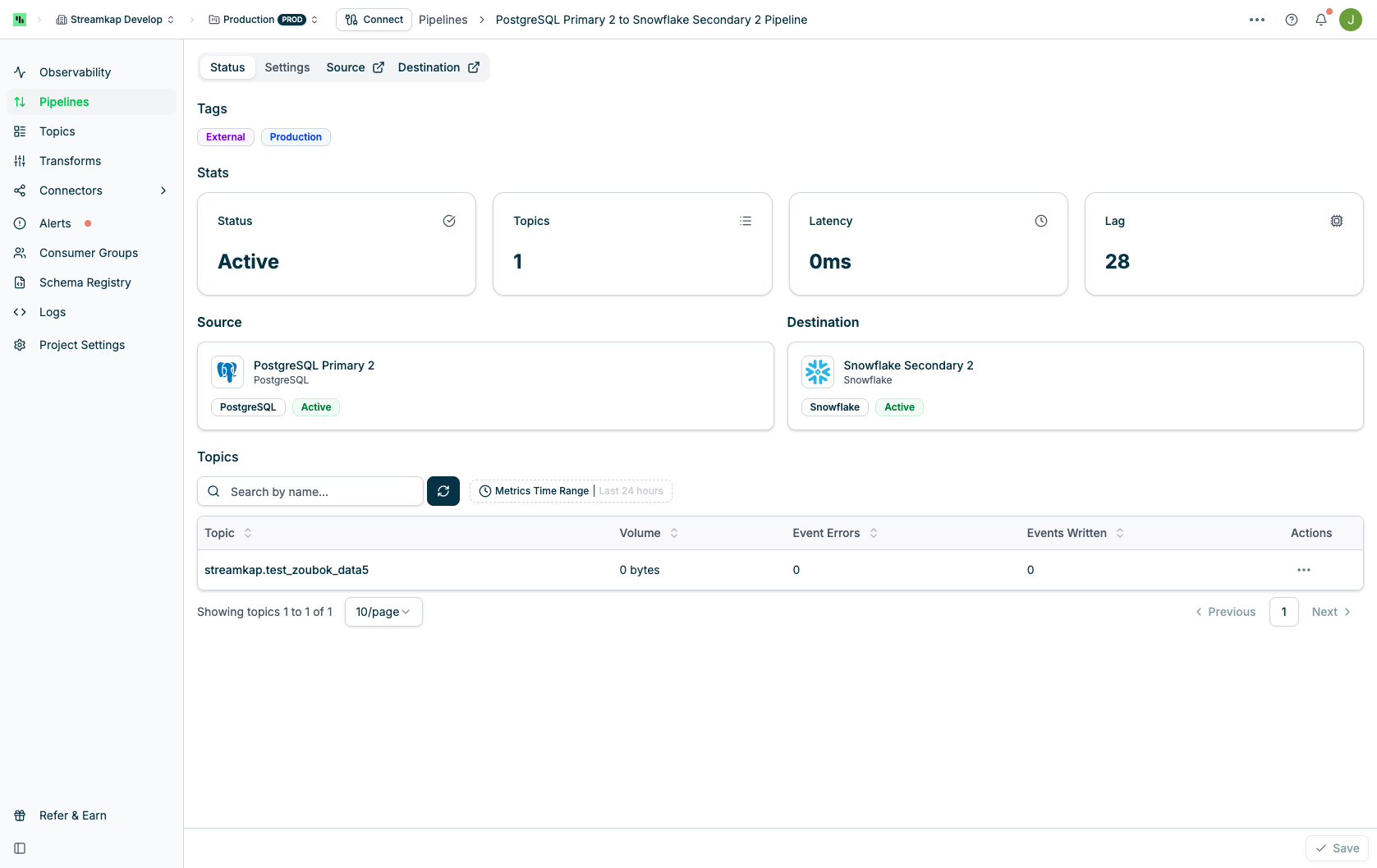Switch to the Status tab
Screen dimensions: 1377x868
pyautogui.click(x=227, y=67)
